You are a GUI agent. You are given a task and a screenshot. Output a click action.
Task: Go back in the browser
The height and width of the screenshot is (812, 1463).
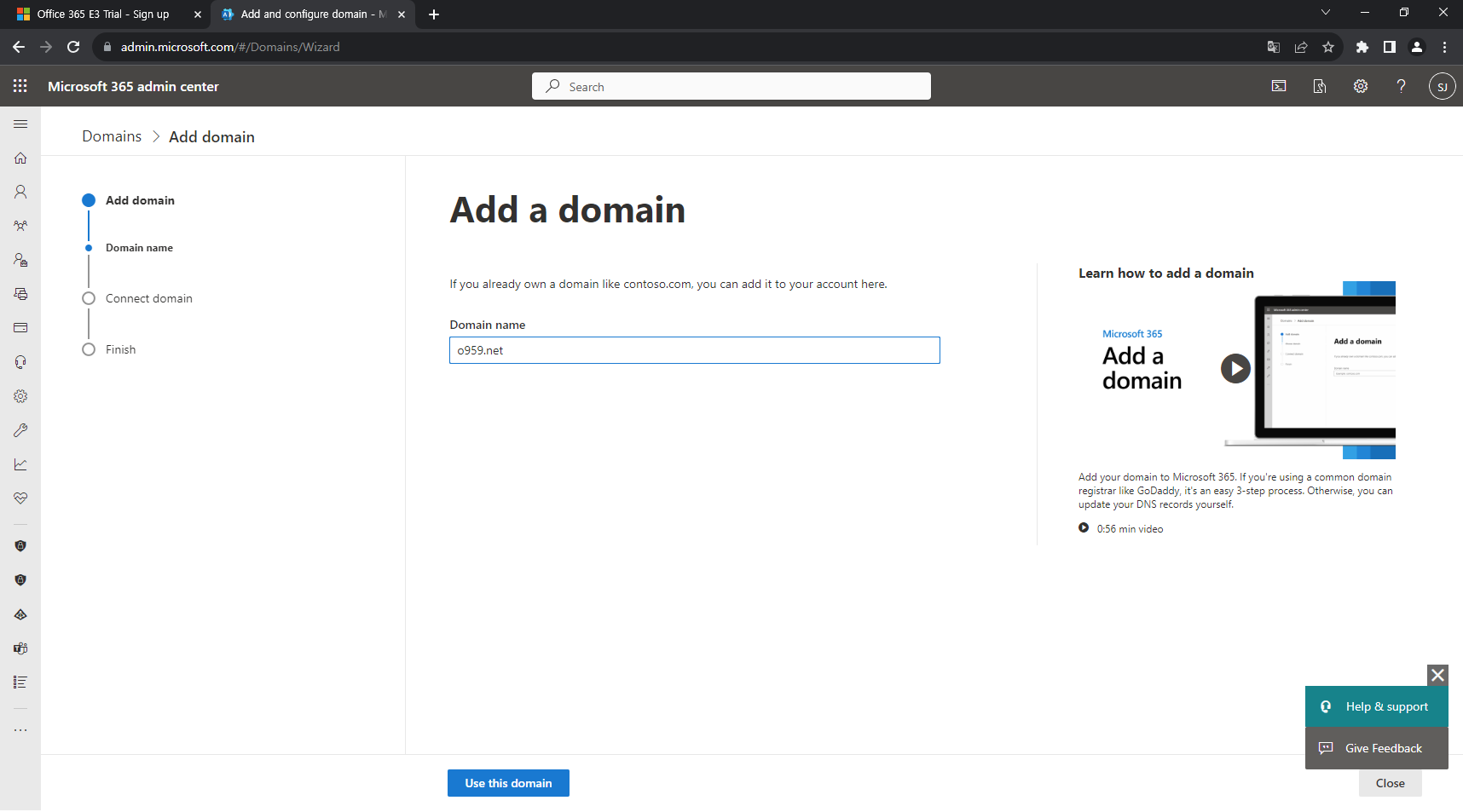point(19,47)
